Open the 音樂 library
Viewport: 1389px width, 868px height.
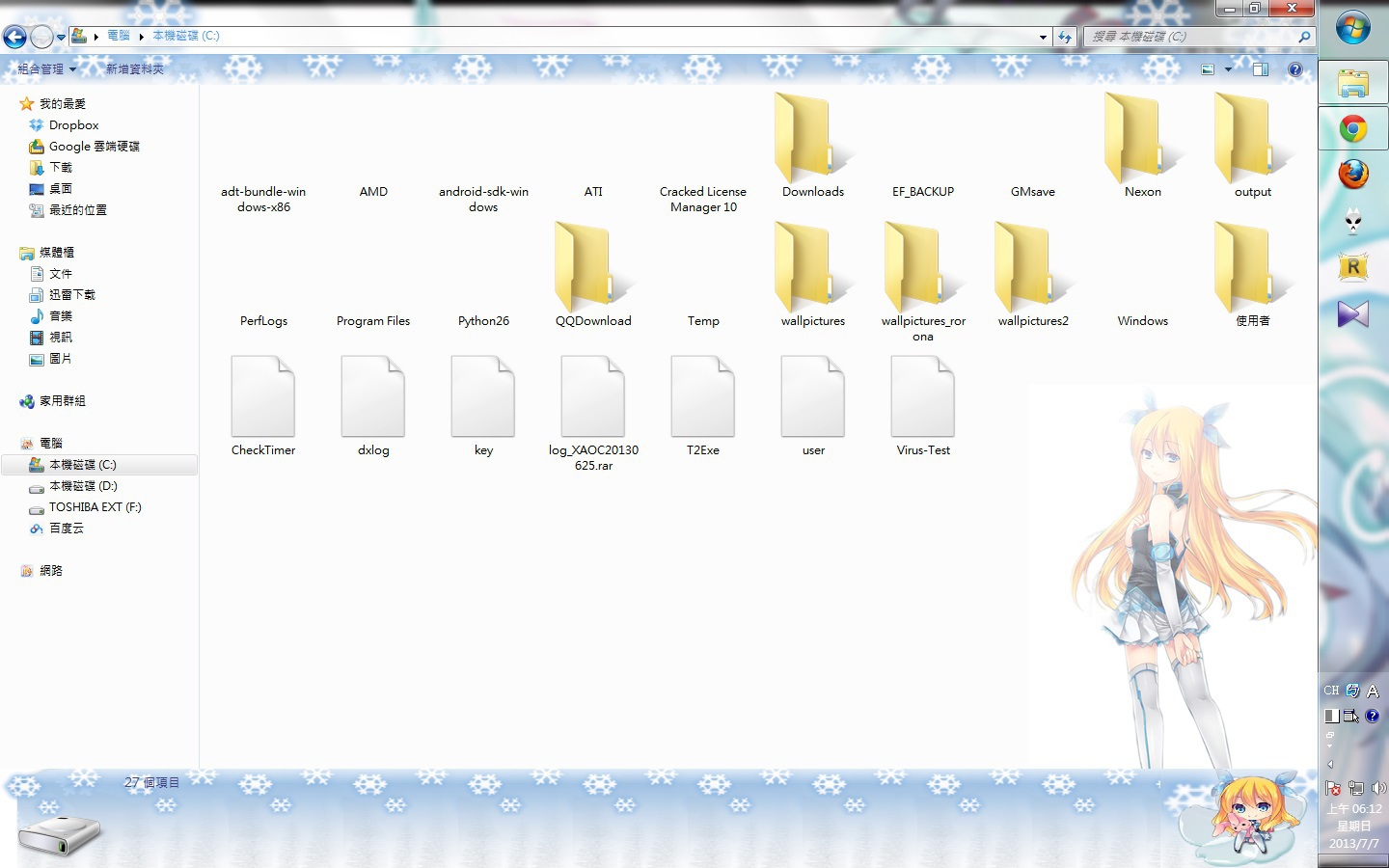tap(60, 316)
